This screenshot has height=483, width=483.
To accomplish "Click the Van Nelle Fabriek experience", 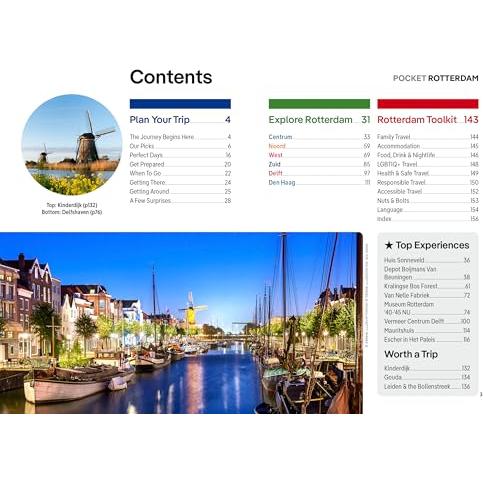I will point(427,295).
